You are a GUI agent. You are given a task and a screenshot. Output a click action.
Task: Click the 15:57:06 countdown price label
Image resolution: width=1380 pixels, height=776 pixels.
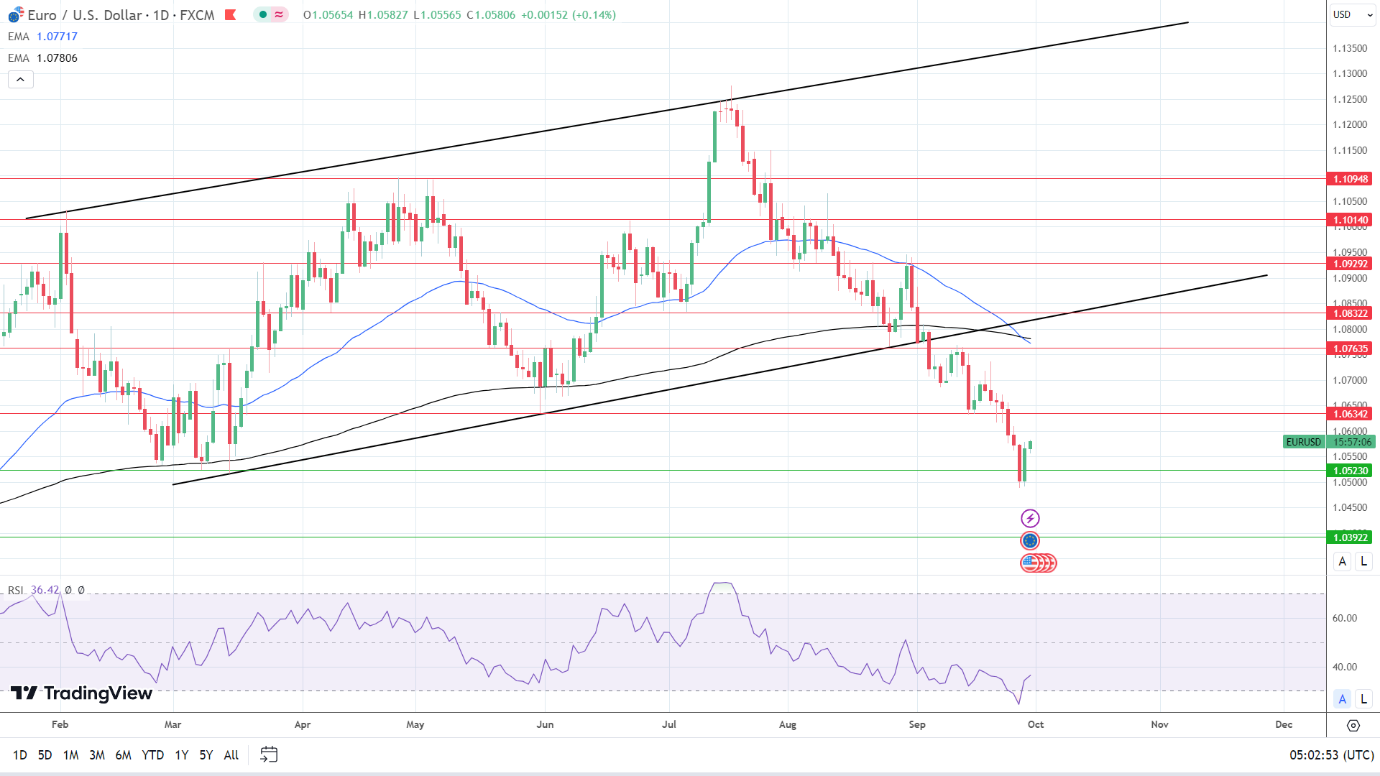1351,441
